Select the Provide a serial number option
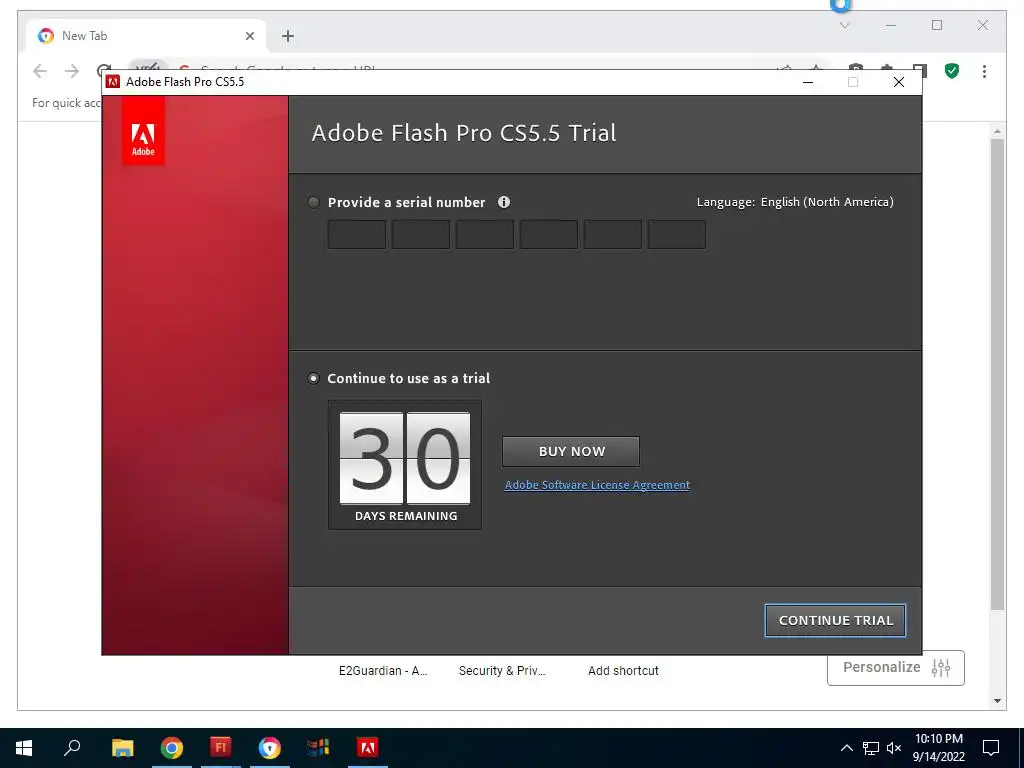Screen dimensions: 1024x768 point(313,202)
